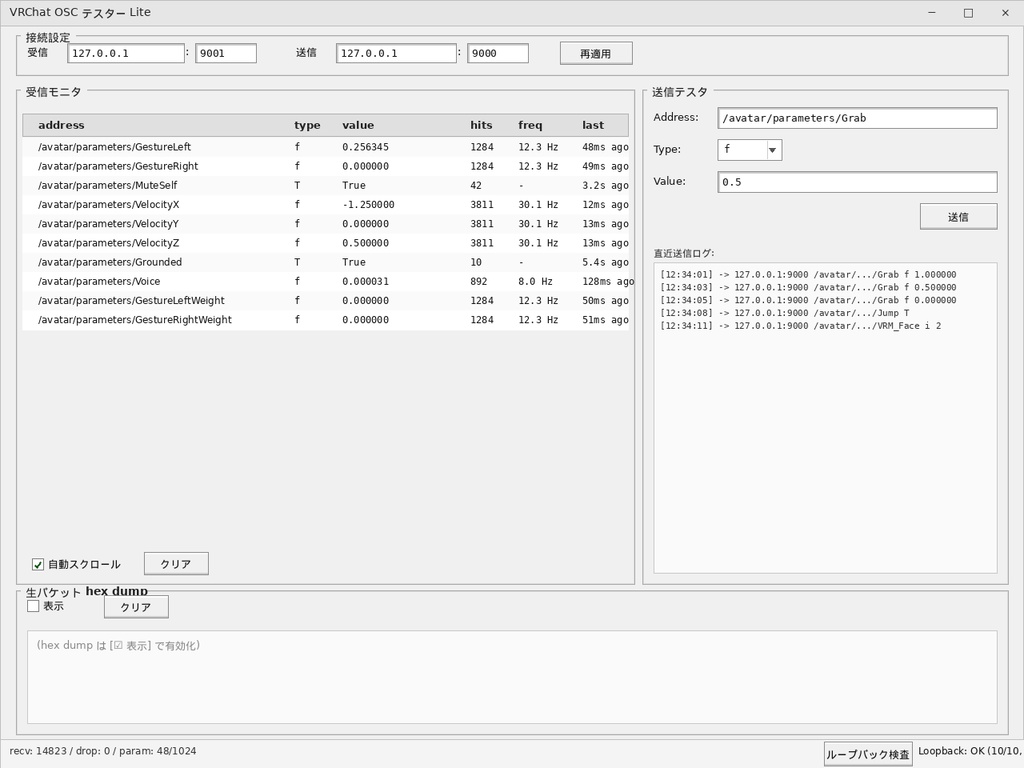The height and width of the screenshot is (768, 1024).
Task: Click the hits column header
Action: click(x=481, y=125)
